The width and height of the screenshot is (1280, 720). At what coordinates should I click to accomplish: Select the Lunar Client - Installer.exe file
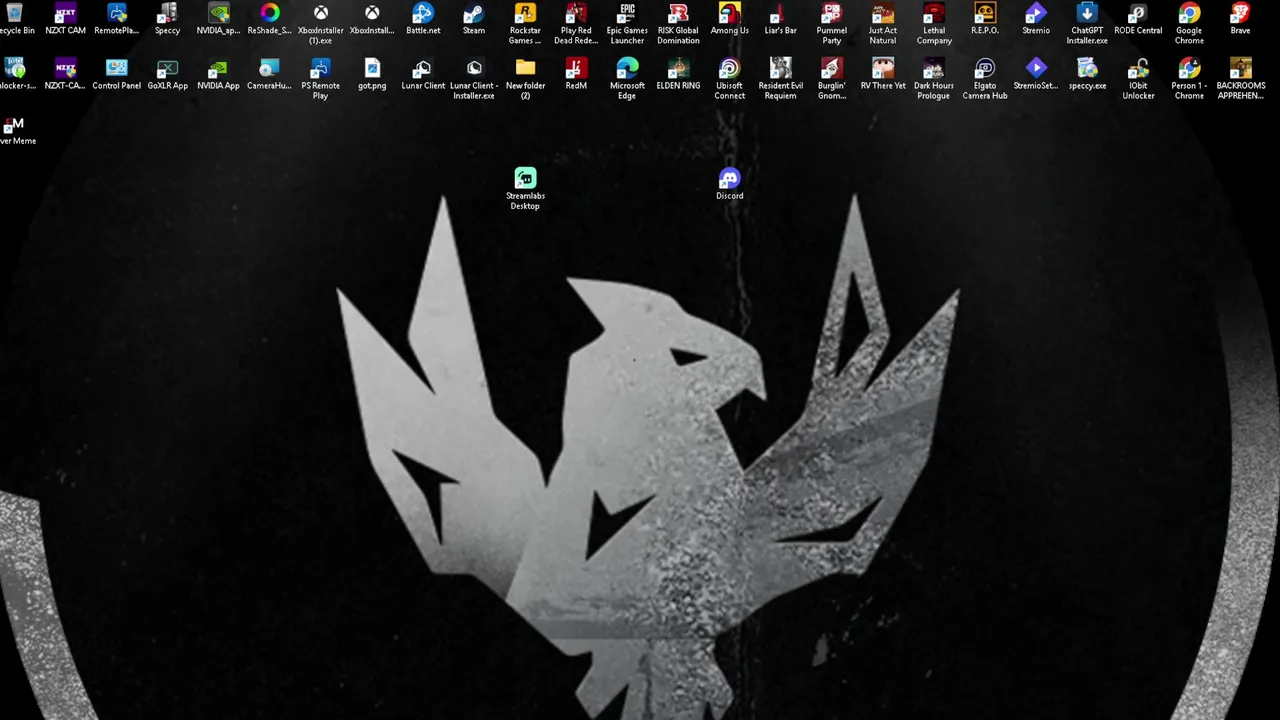(x=474, y=68)
